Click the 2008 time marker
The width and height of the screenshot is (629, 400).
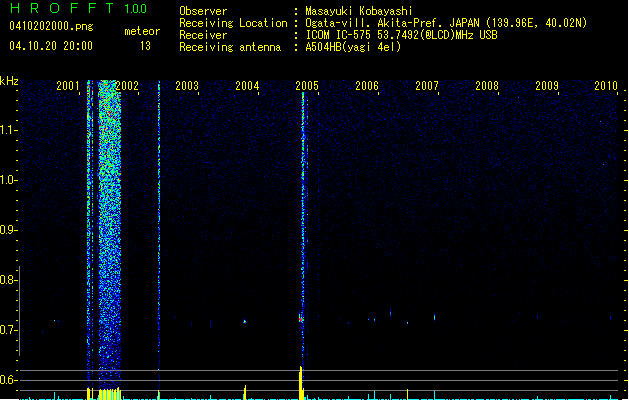487,86
